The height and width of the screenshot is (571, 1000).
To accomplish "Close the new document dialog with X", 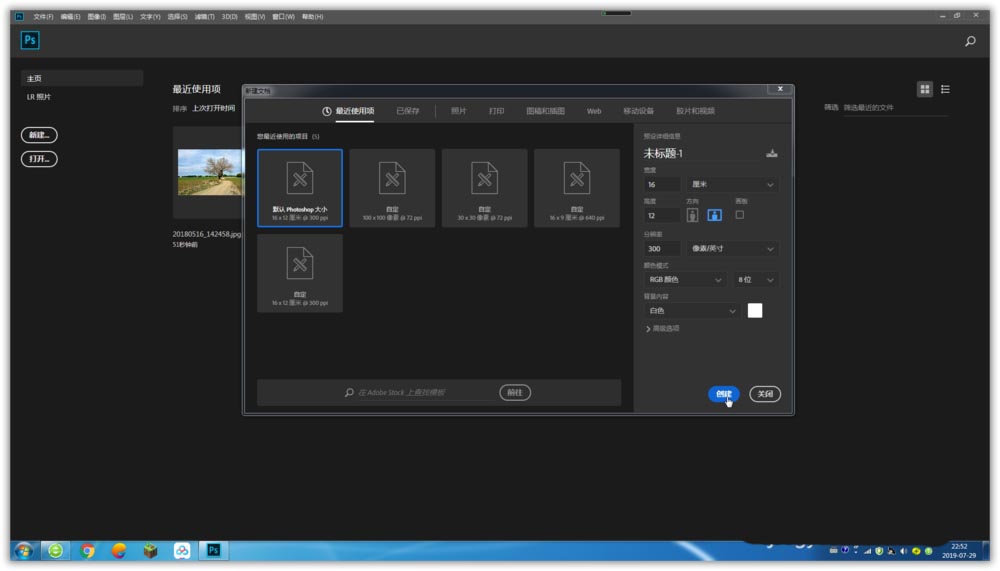I will [x=779, y=89].
